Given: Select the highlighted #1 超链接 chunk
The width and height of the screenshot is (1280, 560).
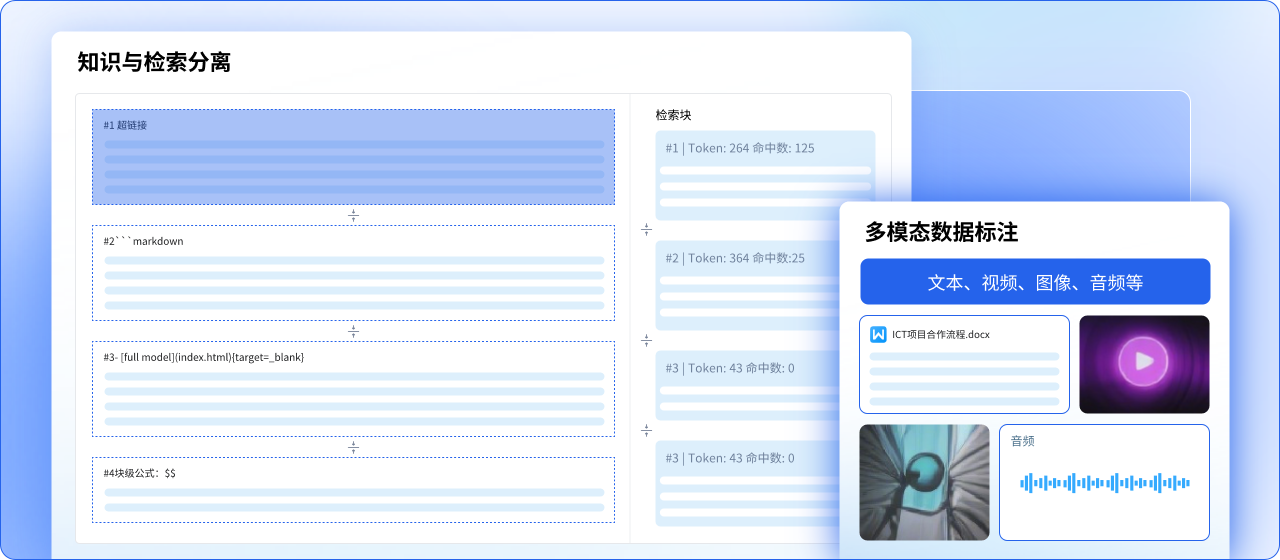Looking at the screenshot, I should point(353,157).
